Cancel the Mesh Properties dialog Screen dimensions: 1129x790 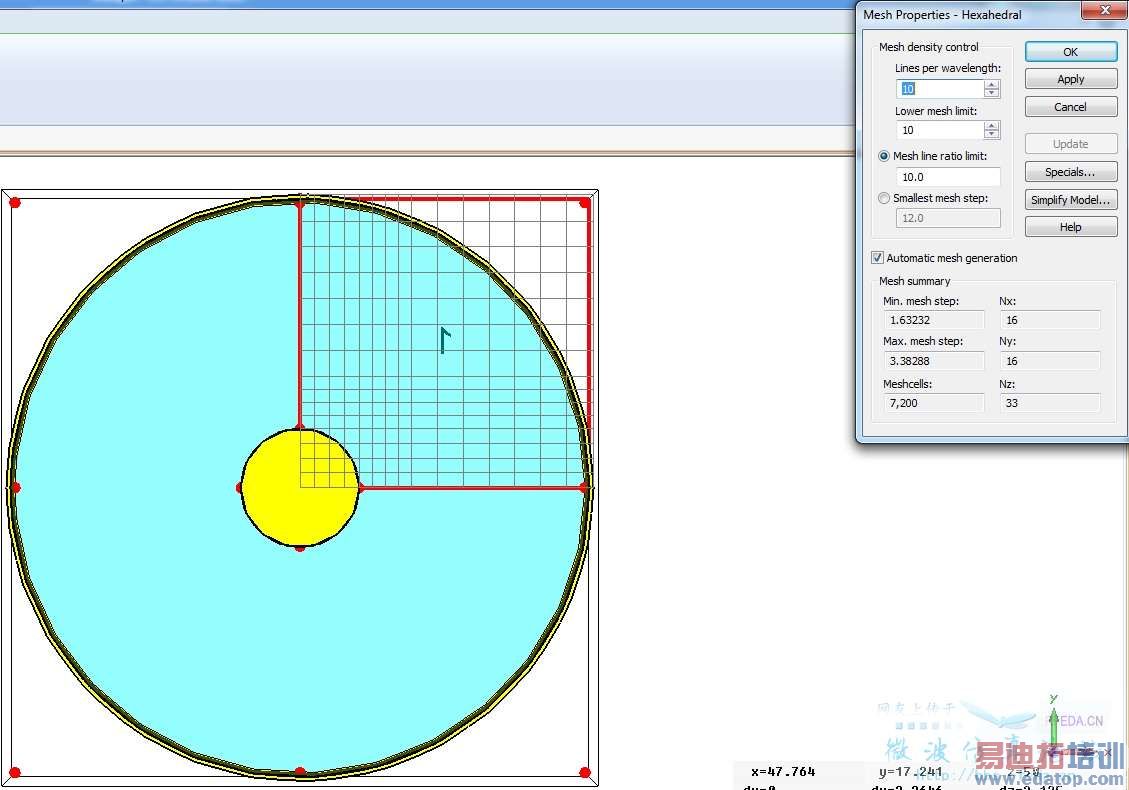pyautogui.click(x=1070, y=107)
